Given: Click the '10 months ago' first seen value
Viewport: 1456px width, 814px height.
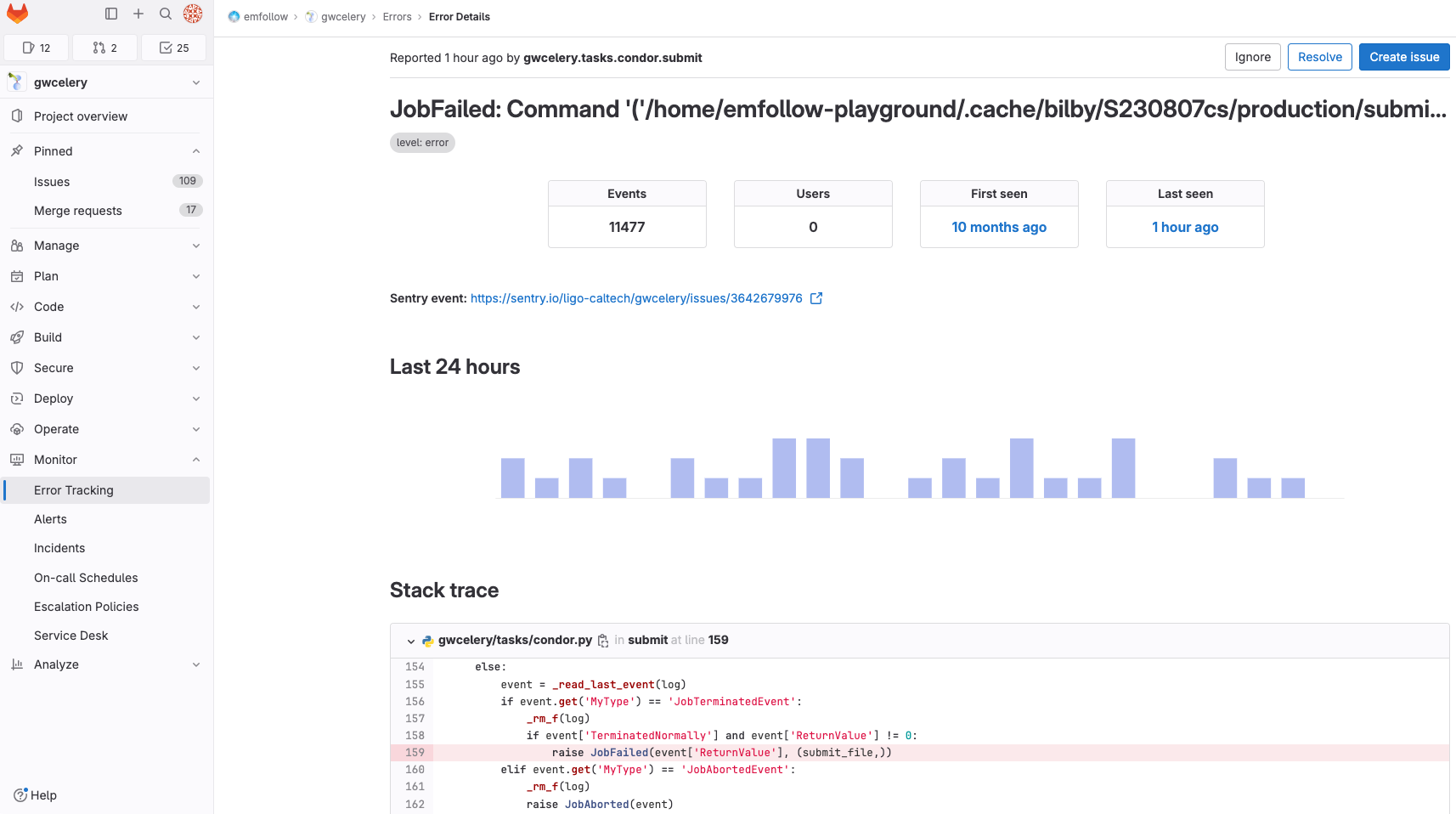Looking at the screenshot, I should click(x=999, y=227).
